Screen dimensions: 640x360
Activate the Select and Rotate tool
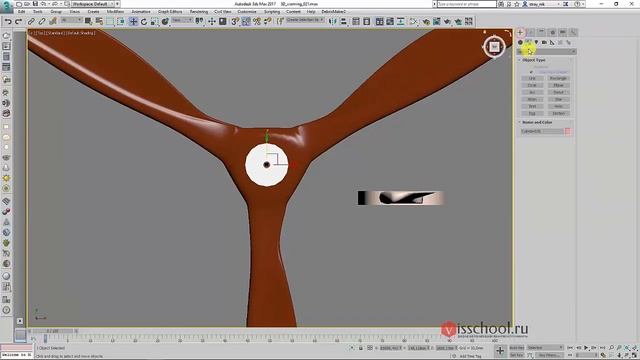point(144,21)
